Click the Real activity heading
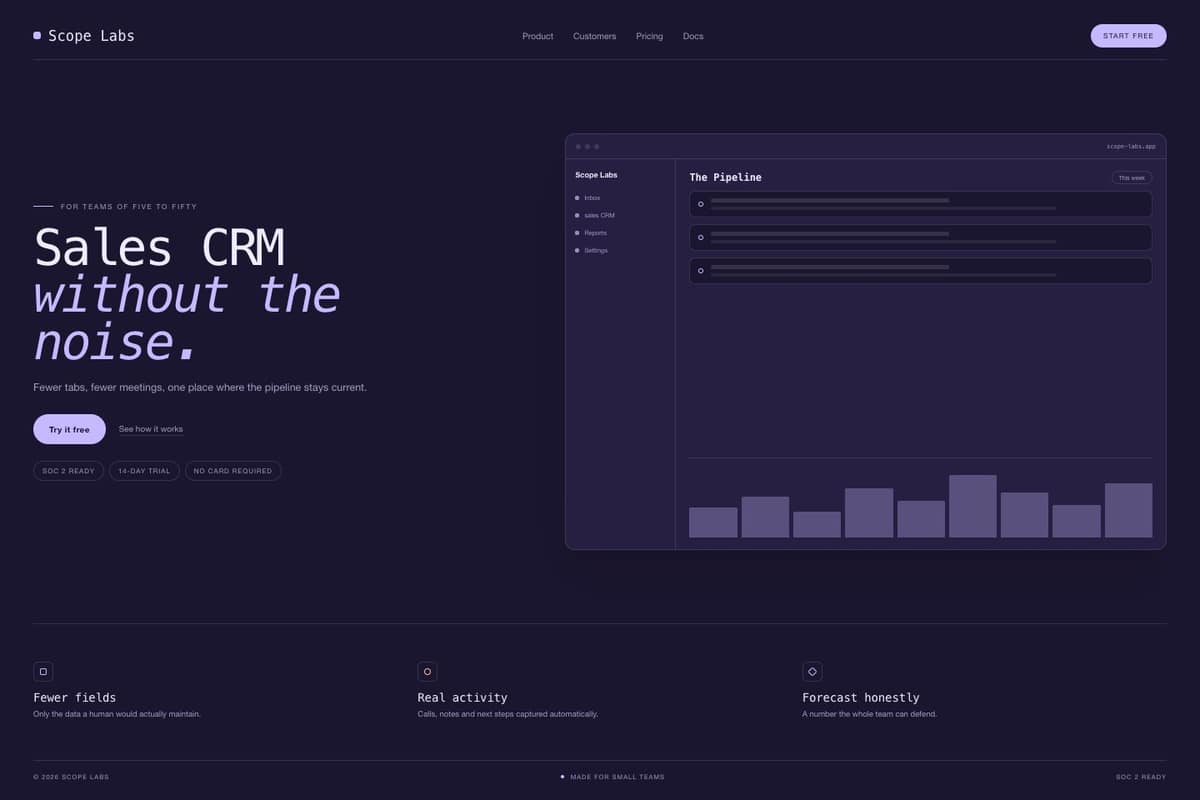 pos(462,697)
